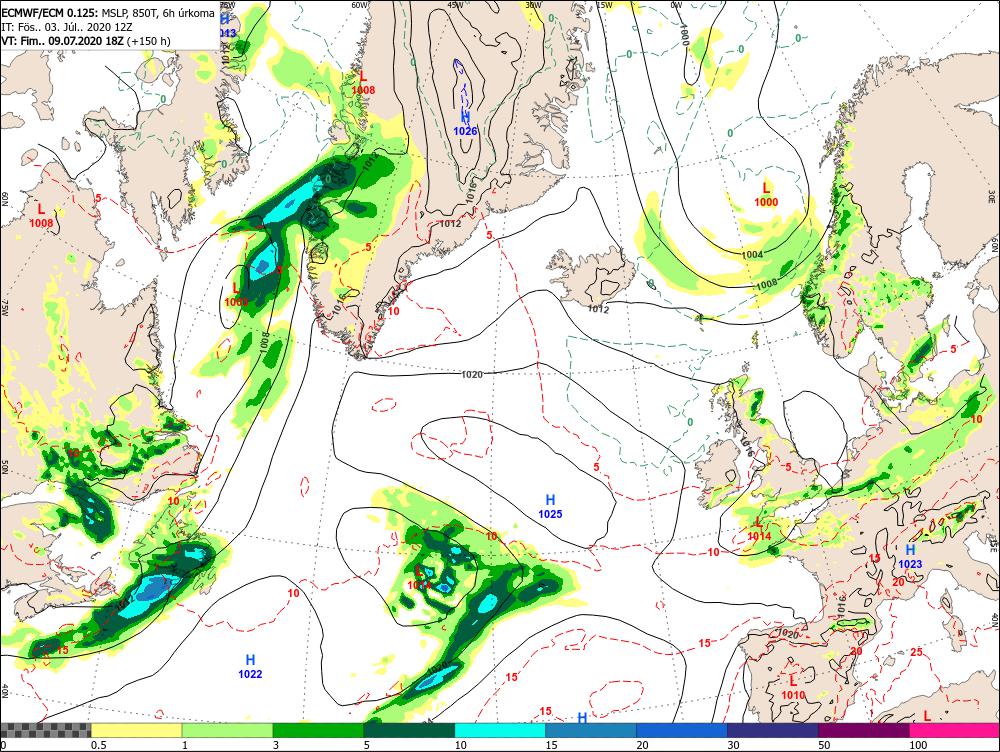Click the L 1008 low over Baffin Bay
Image resolution: width=1000 pixels, height=752 pixels.
(x=364, y=83)
